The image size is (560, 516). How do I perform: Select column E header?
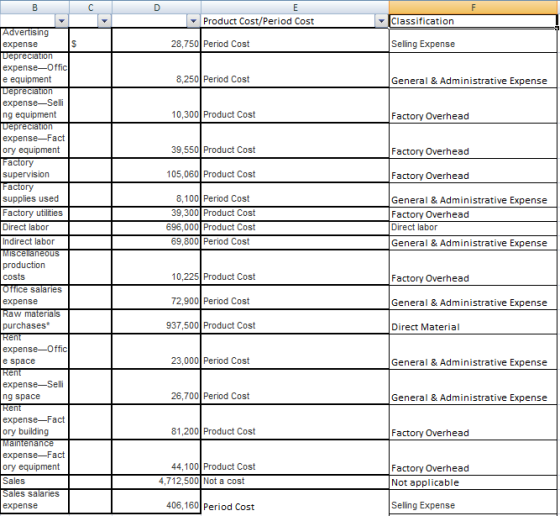(295, 7)
